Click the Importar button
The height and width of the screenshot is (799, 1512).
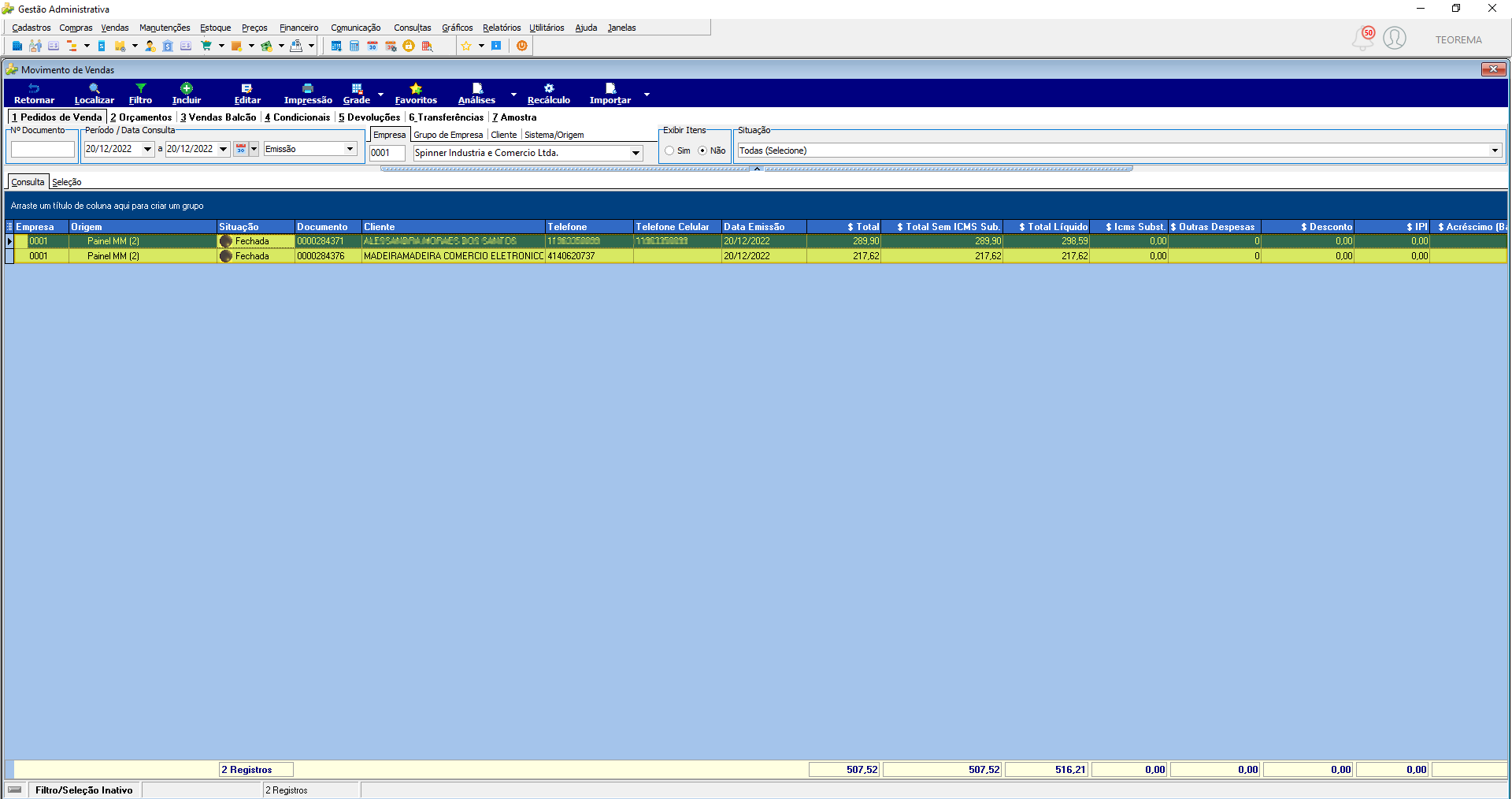click(610, 94)
